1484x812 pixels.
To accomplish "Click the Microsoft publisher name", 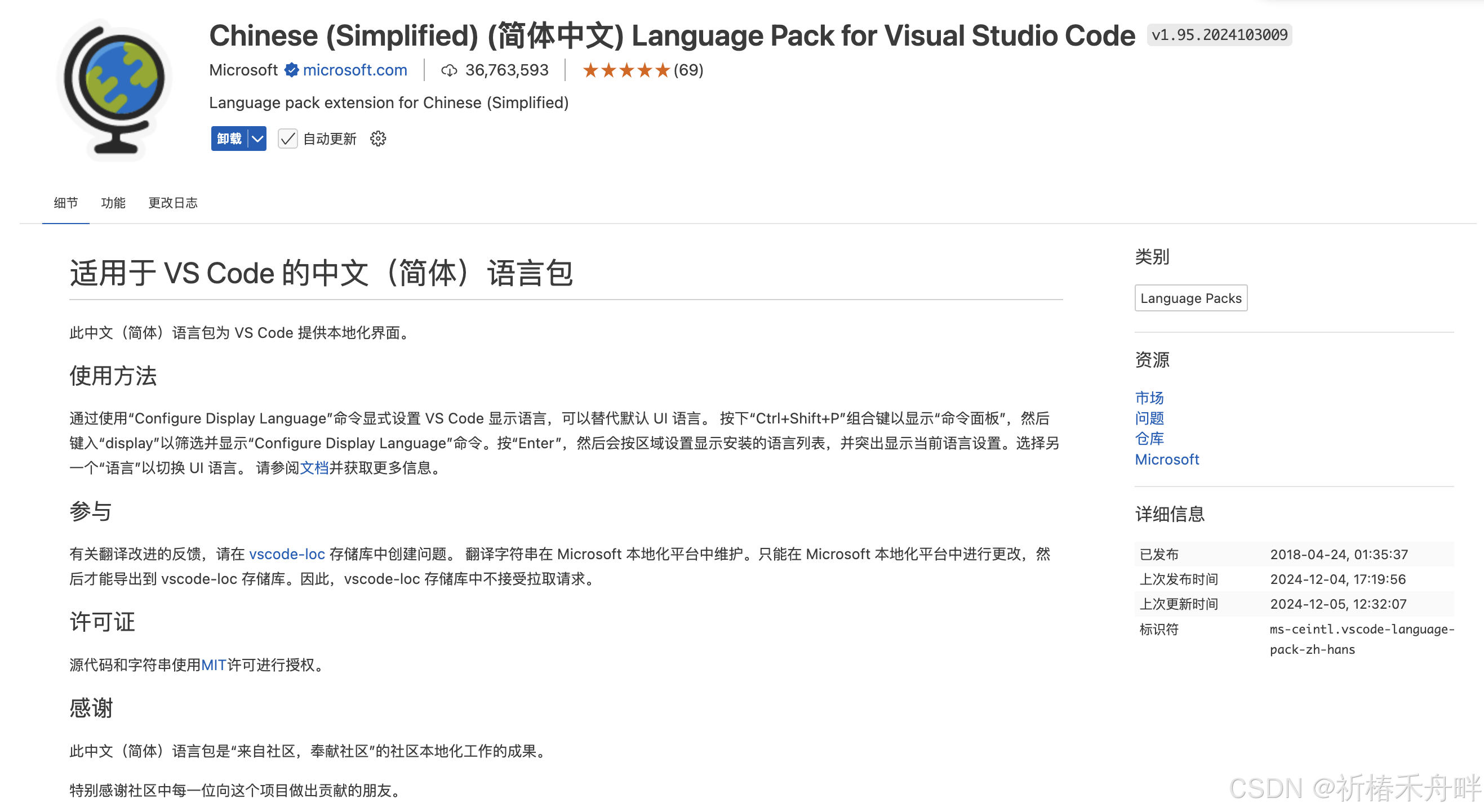I will click(243, 70).
